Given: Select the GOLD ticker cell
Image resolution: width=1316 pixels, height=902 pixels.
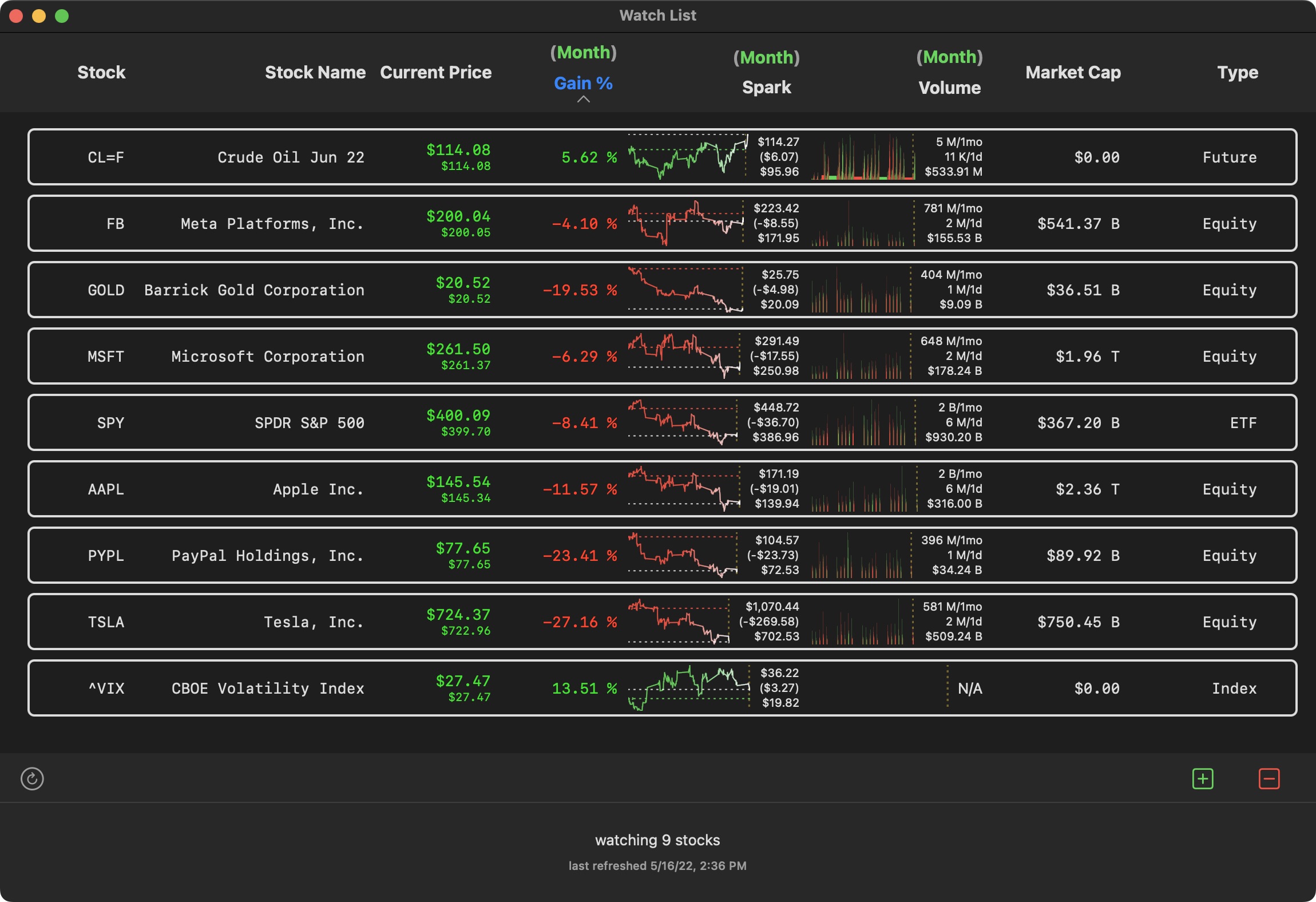Looking at the screenshot, I should (x=106, y=290).
